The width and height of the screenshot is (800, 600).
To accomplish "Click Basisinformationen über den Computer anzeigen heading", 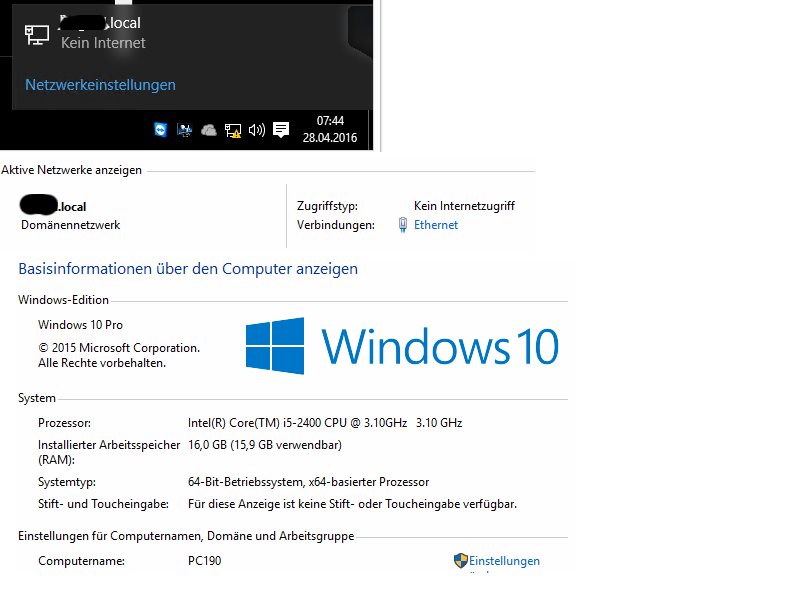I will (188, 269).
